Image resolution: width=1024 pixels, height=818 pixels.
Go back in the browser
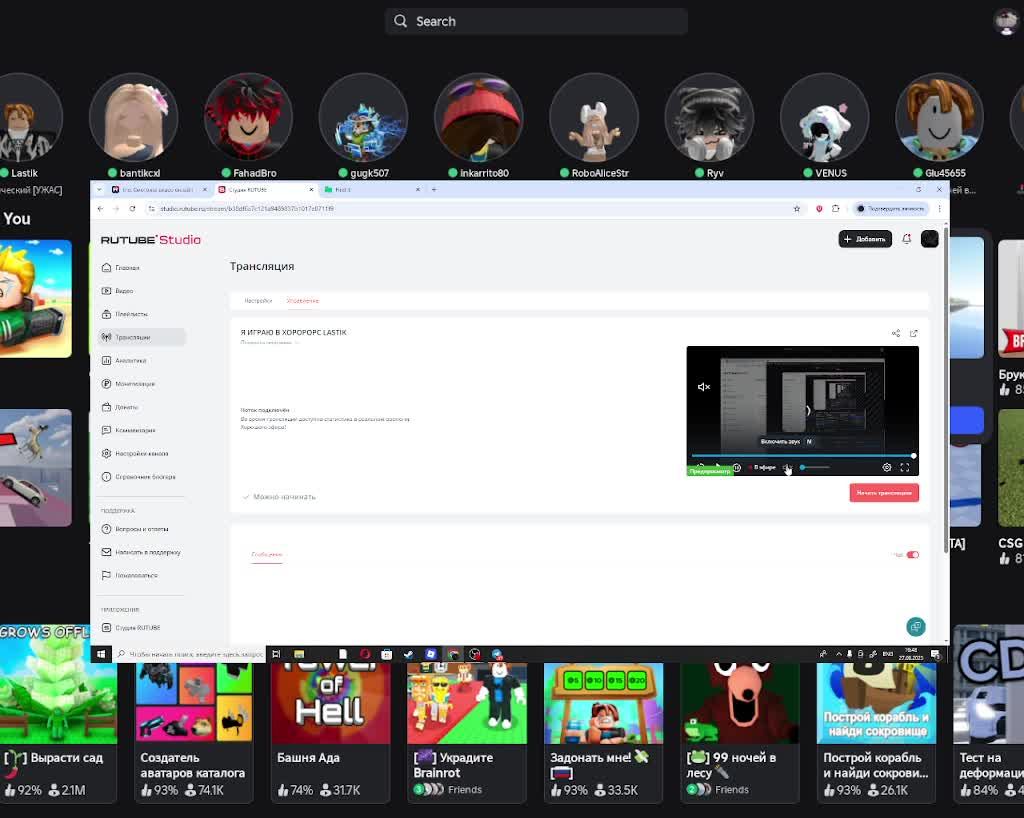[100, 209]
